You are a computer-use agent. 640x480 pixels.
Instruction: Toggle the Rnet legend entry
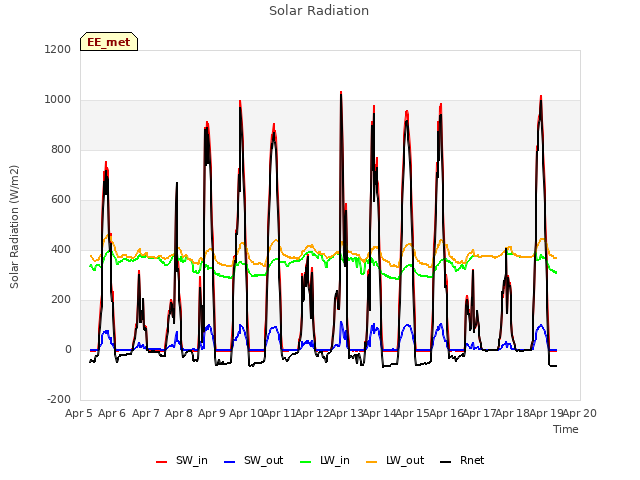coord(462,461)
